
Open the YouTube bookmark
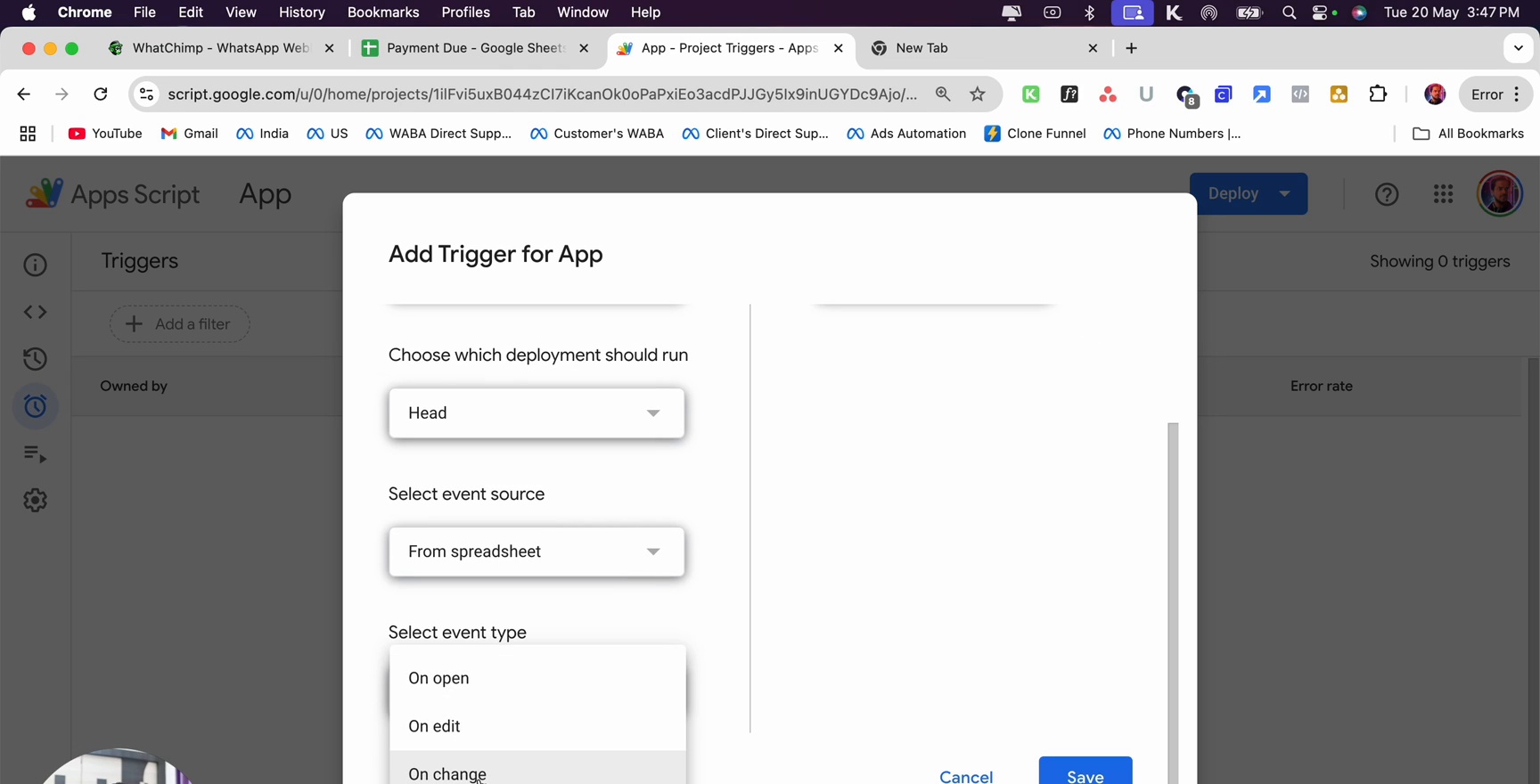(x=105, y=134)
